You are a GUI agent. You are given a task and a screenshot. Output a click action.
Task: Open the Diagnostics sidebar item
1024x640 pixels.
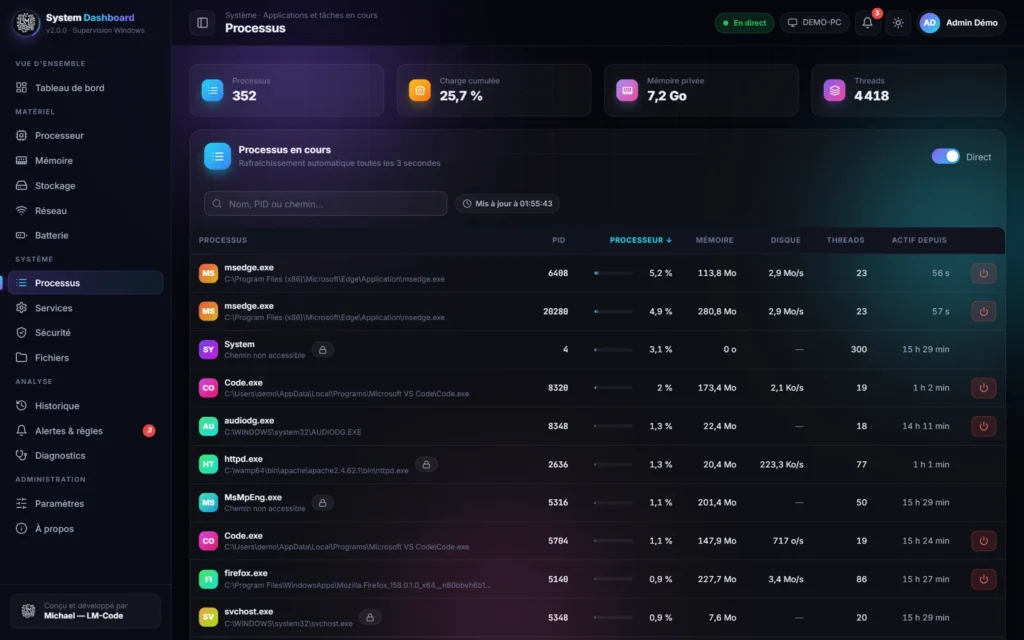[x=86, y=455]
